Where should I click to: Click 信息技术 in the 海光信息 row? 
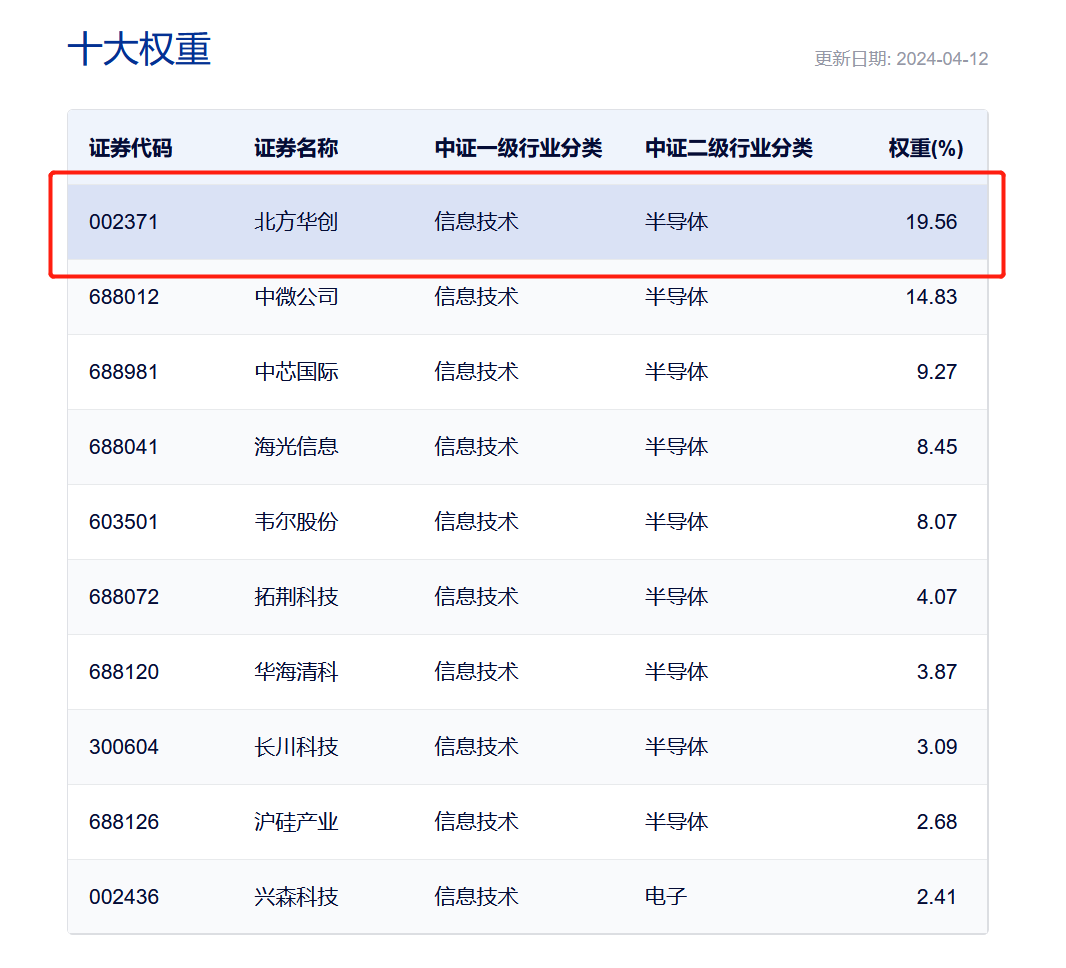(x=477, y=447)
